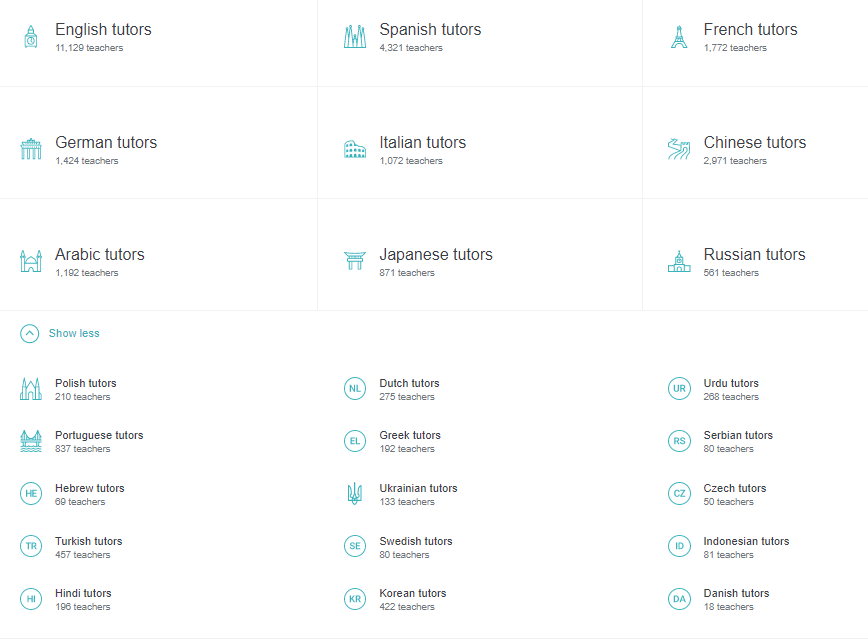
Task: Select the Dutch tutors NL badge
Action: 355,389
